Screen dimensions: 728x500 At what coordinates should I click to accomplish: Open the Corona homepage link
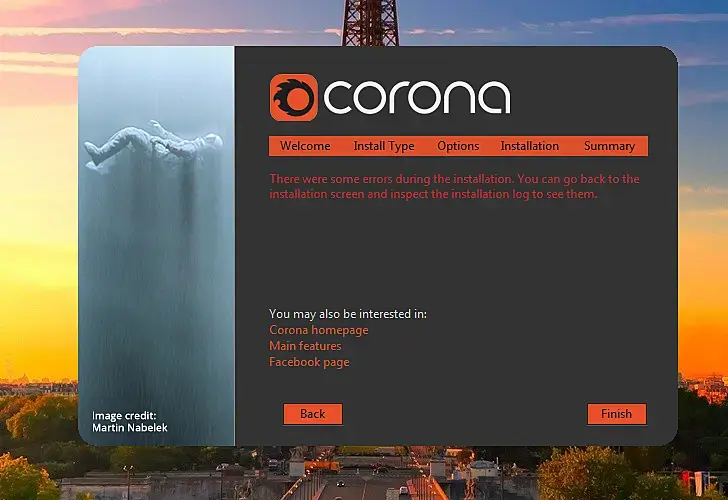[x=318, y=330]
